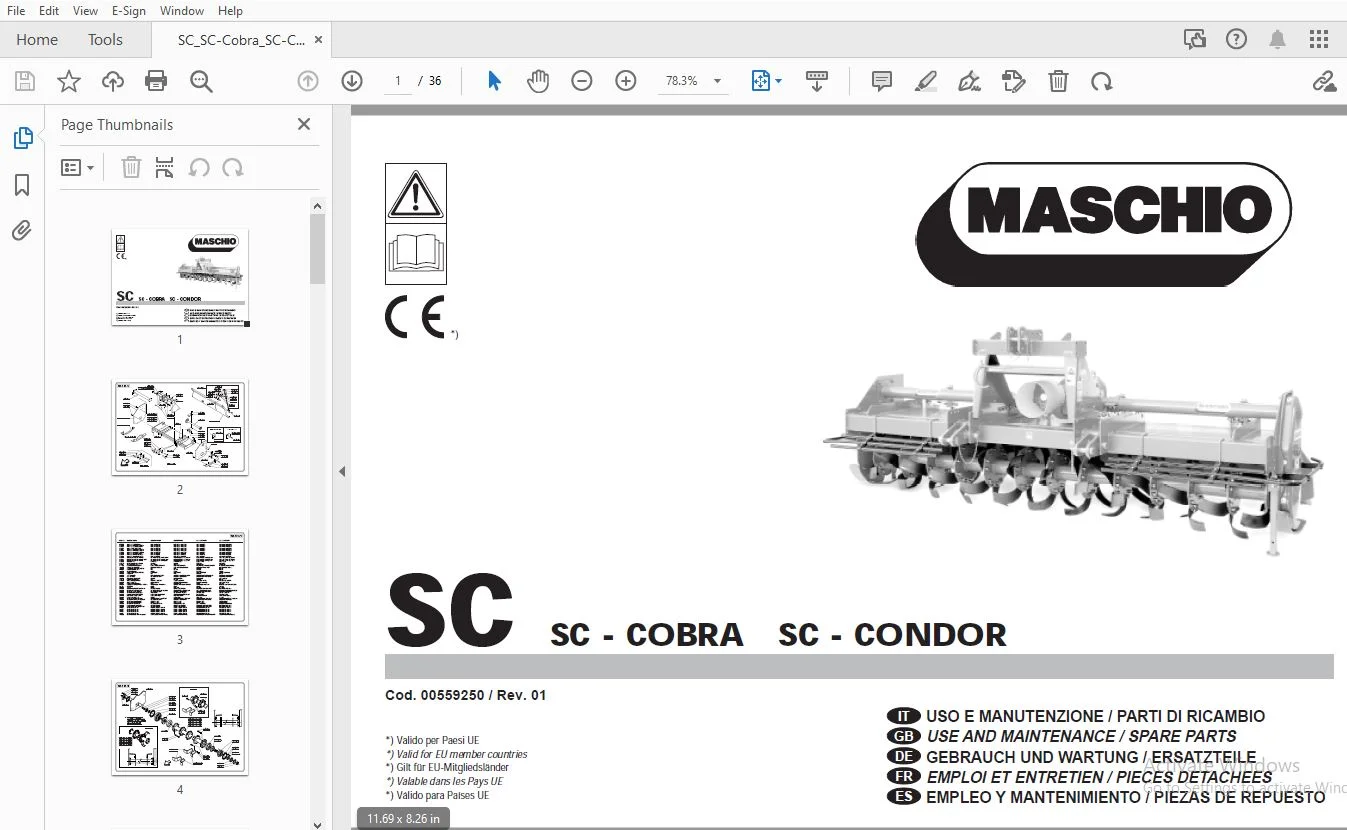Click the Delete trash icon in main toolbar
This screenshot has height=830, width=1347.
click(x=1058, y=81)
